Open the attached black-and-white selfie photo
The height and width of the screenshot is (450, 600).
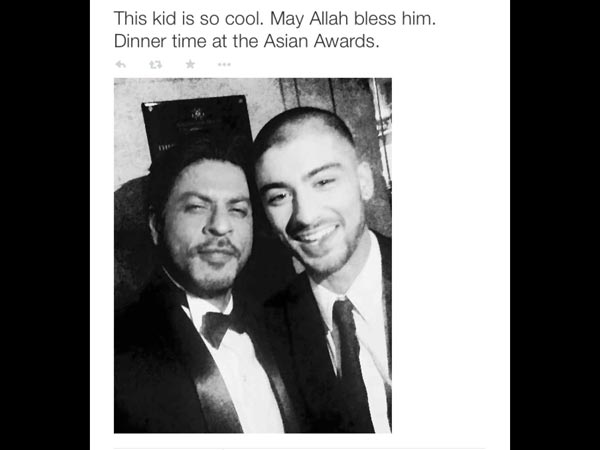pyautogui.click(x=253, y=255)
